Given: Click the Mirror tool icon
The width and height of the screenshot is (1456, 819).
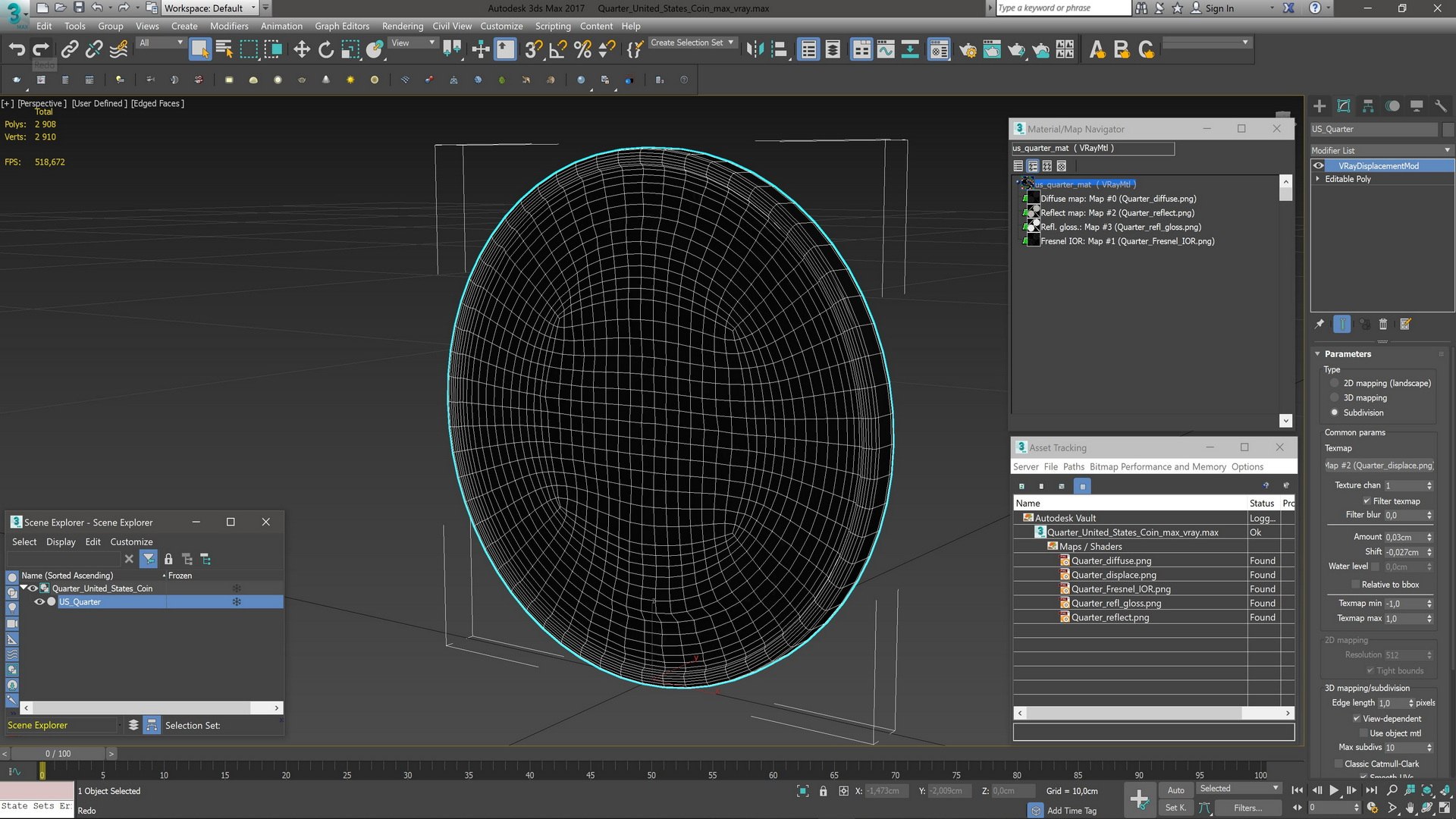Looking at the screenshot, I should click(755, 50).
